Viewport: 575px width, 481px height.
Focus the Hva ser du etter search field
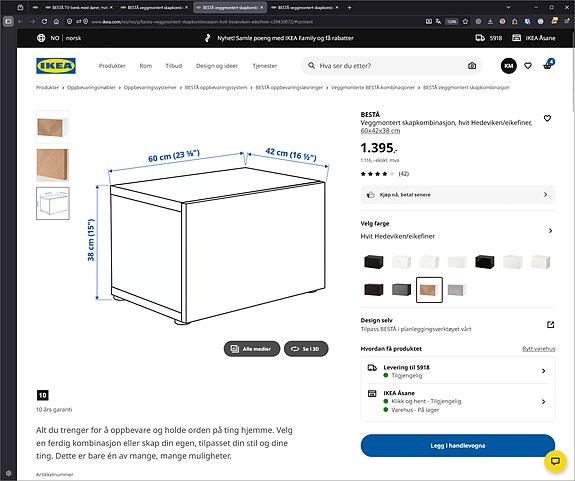[391, 66]
